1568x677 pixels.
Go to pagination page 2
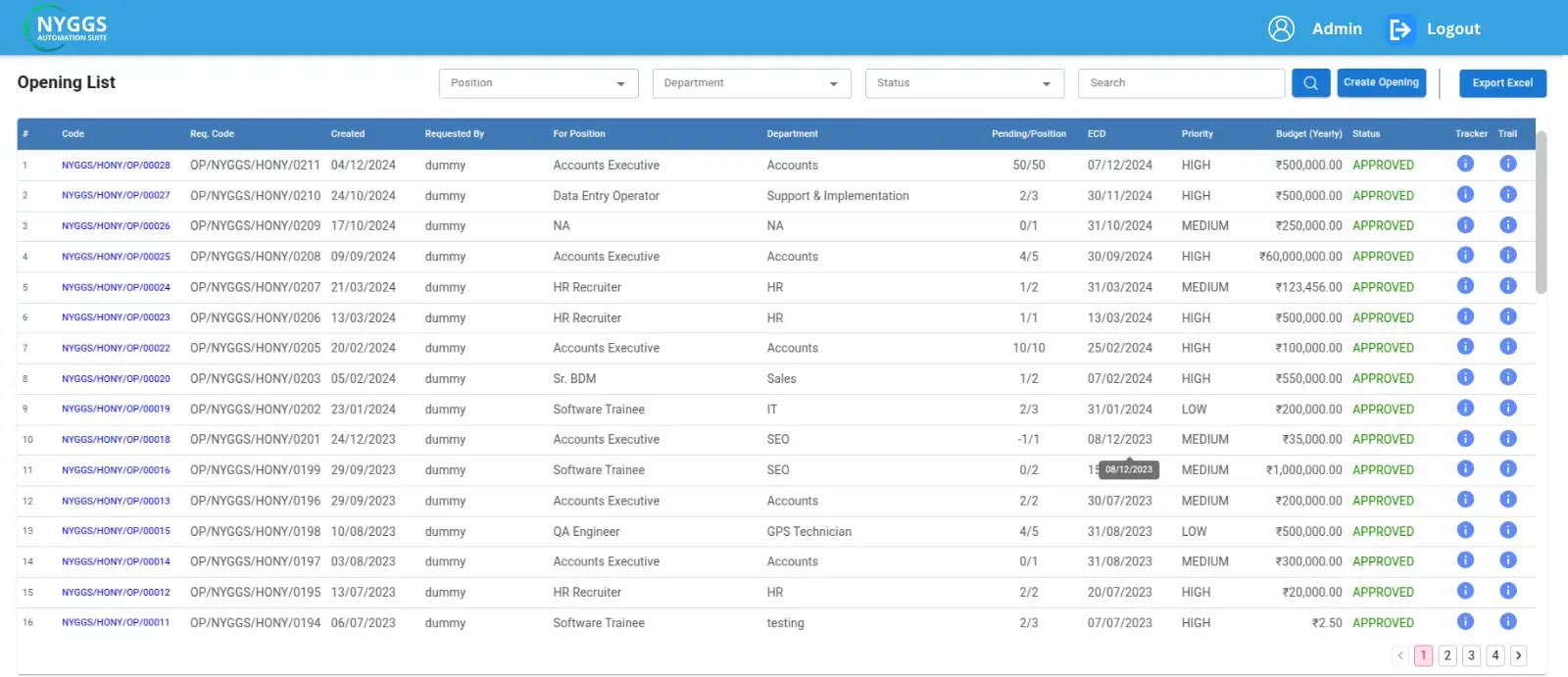coord(1447,655)
